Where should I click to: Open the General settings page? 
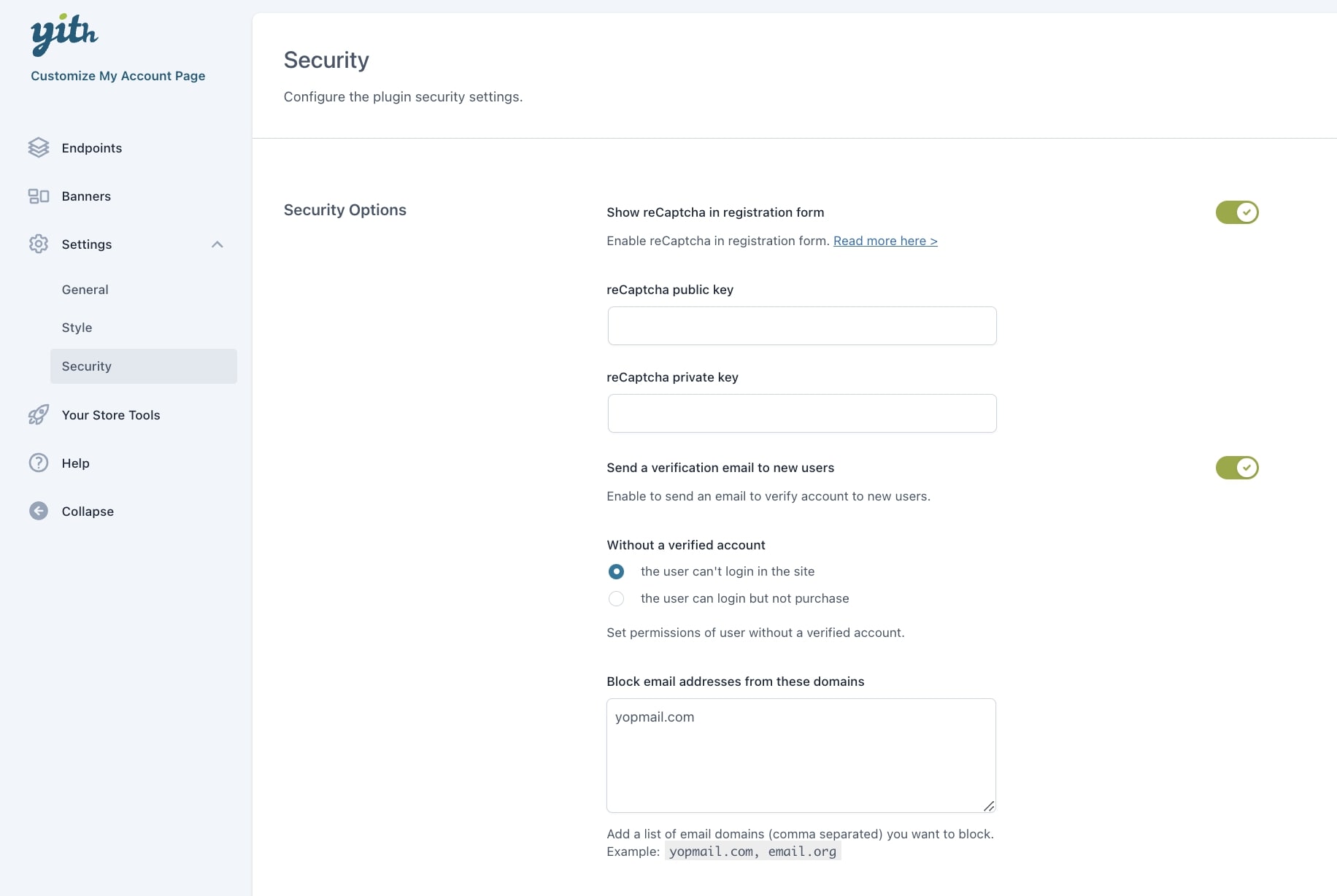tap(85, 290)
